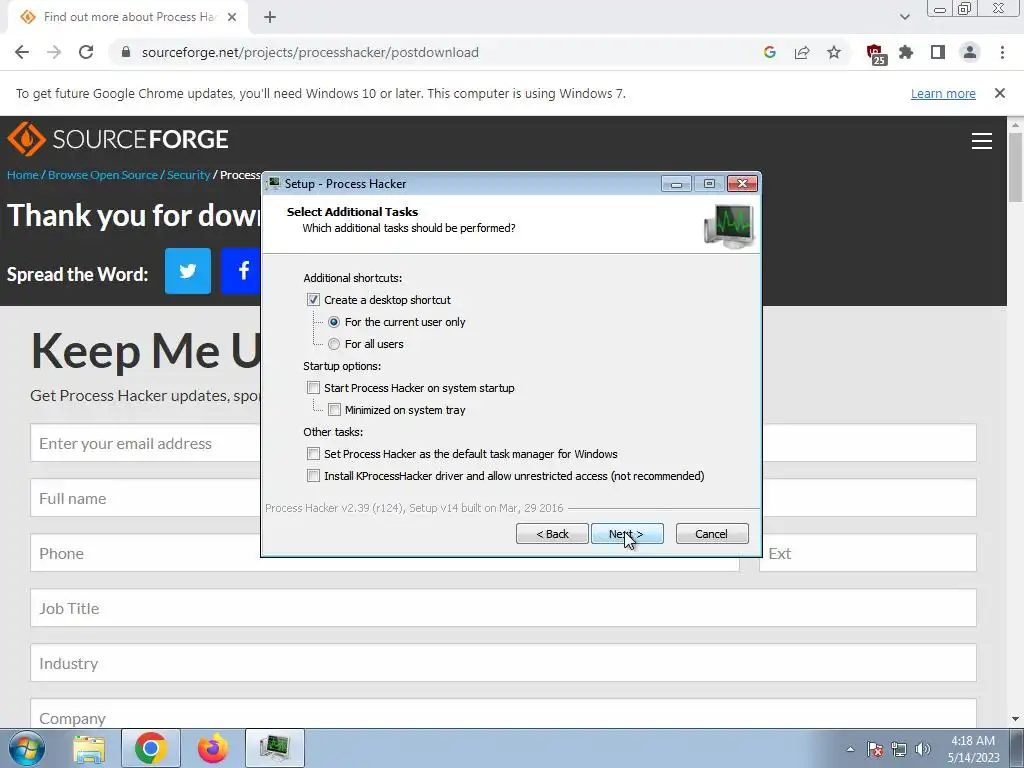Set Process Hacker as default task manager
This screenshot has height=768, width=1024.
[313, 454]
